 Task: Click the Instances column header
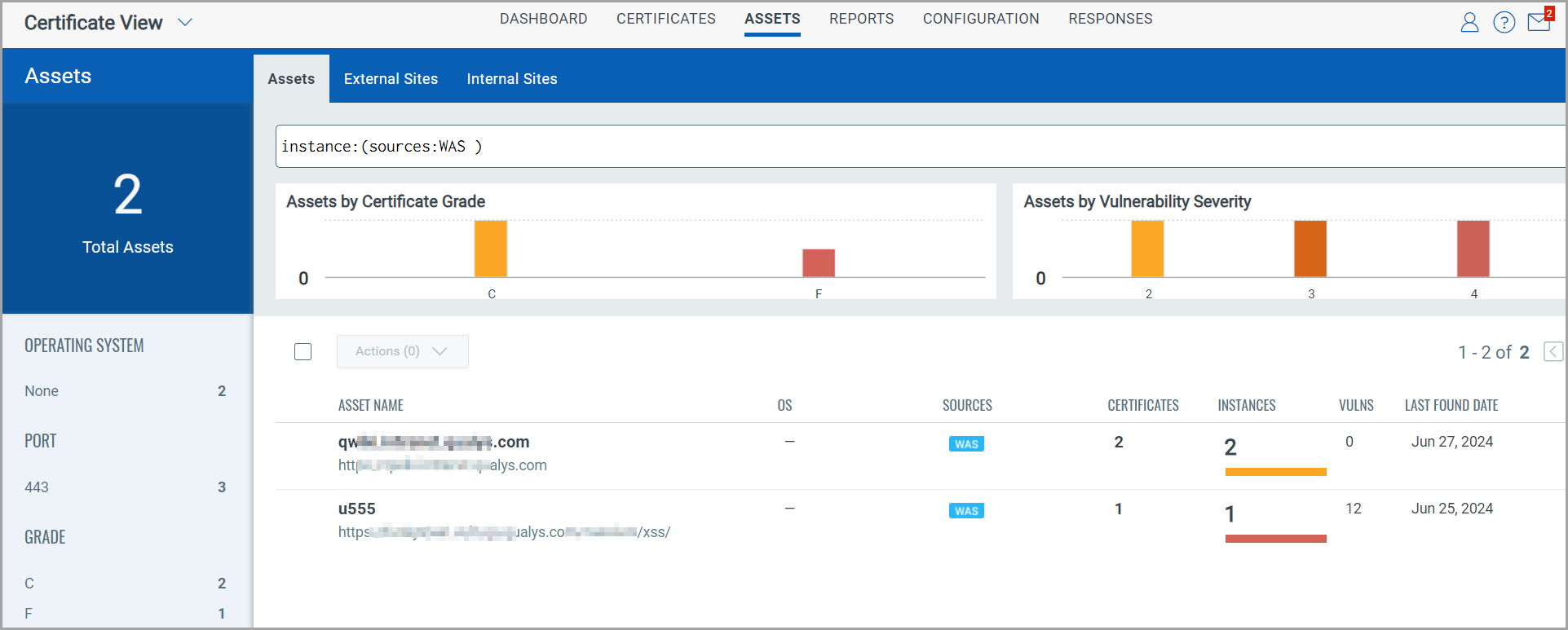tap(1247, 405)
